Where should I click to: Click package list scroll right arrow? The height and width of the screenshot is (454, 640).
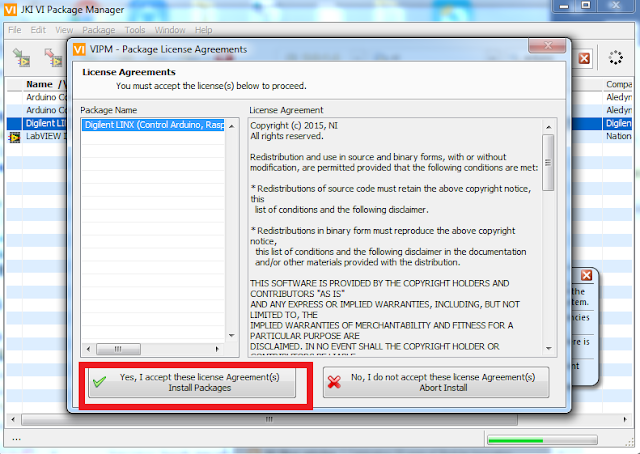[217, 349]
